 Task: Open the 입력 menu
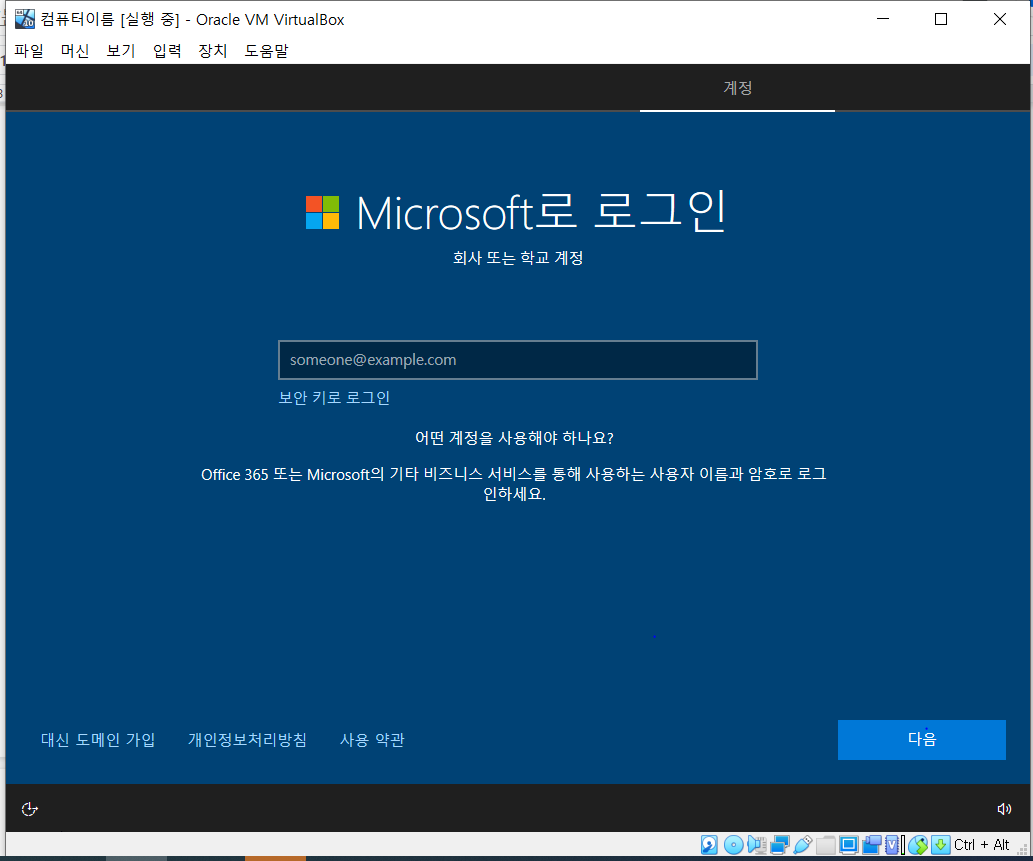coord(167,51)
